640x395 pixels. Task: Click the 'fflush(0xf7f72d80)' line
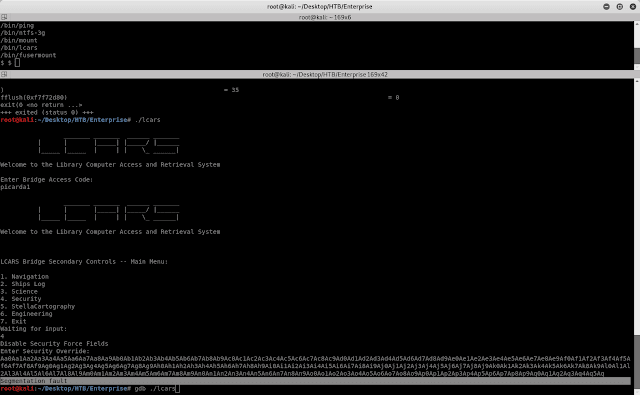tap(33, 98)
